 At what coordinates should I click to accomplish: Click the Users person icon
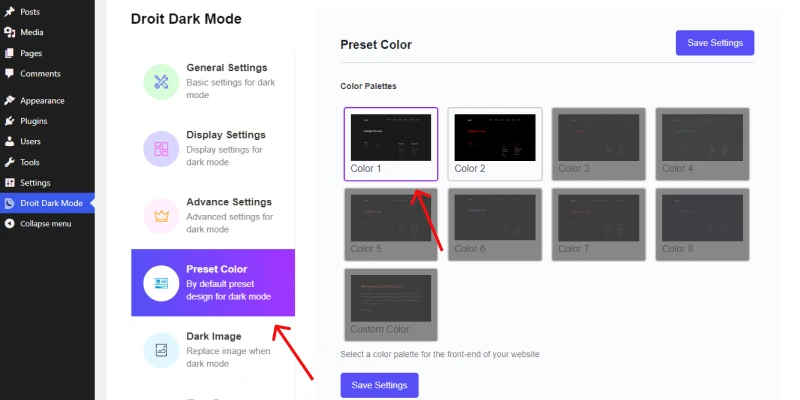click(x=9, y=141)
